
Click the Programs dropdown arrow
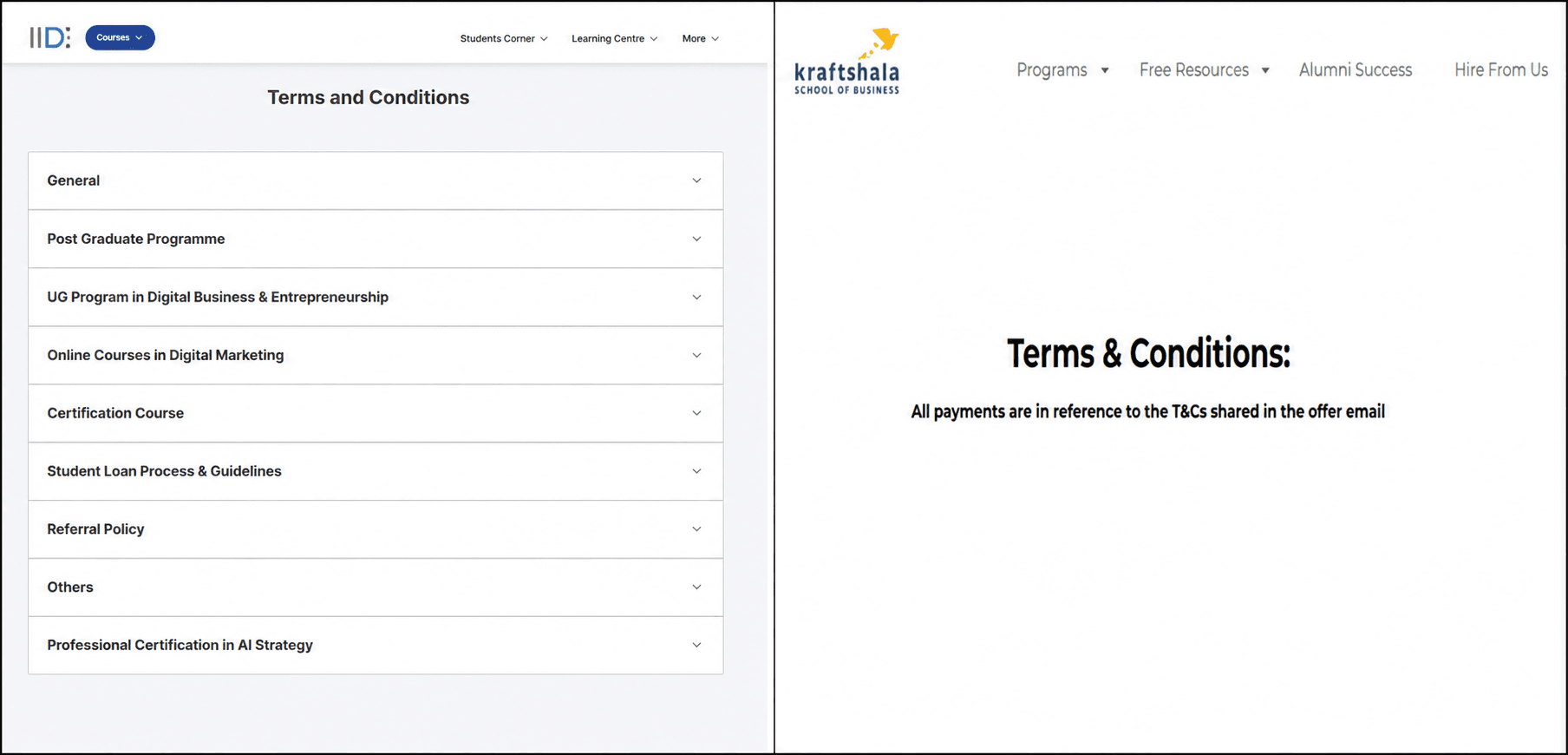coord(1105,70)
